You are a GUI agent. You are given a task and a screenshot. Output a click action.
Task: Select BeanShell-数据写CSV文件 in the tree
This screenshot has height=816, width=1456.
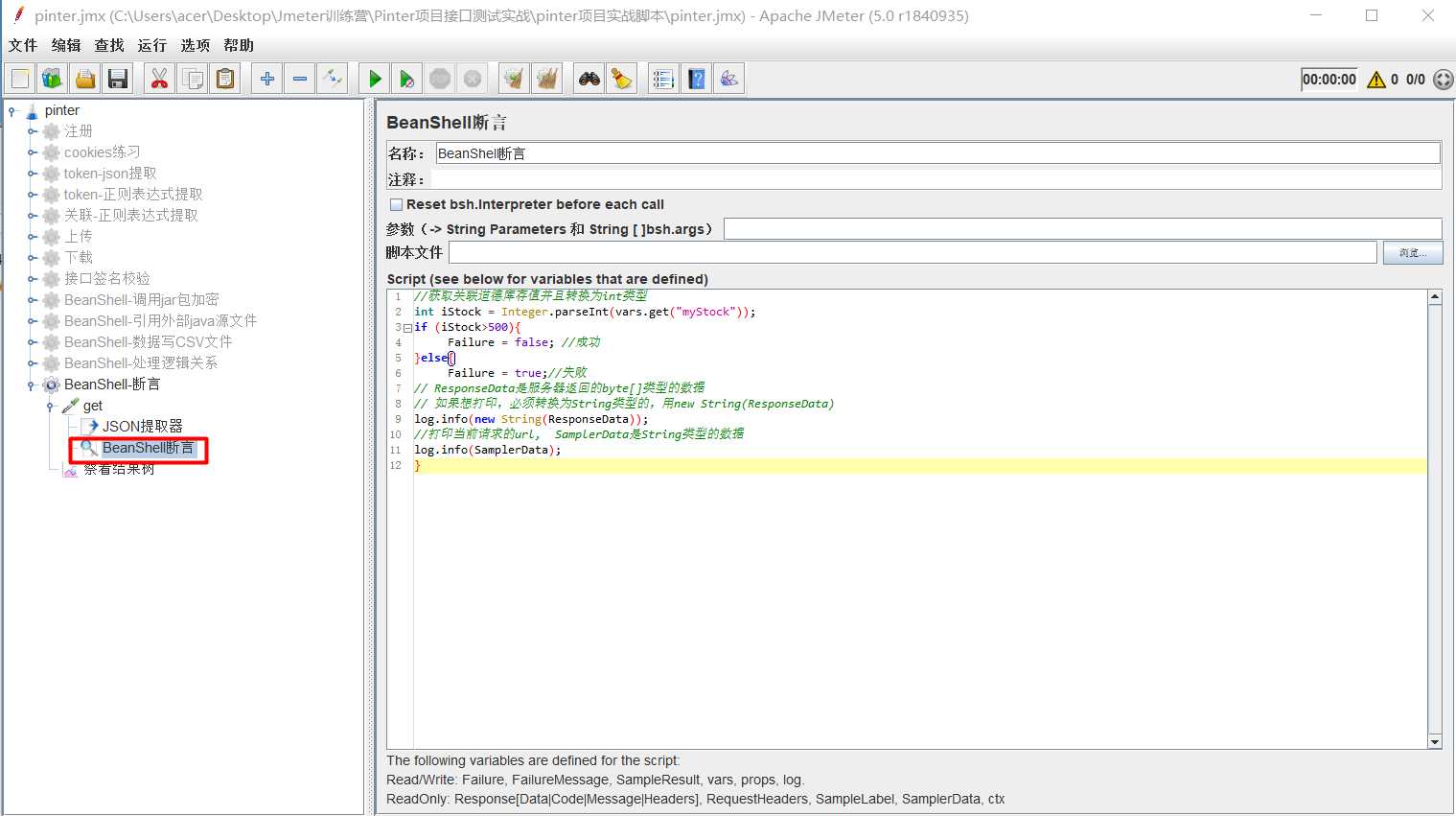[x=148, y=342]
